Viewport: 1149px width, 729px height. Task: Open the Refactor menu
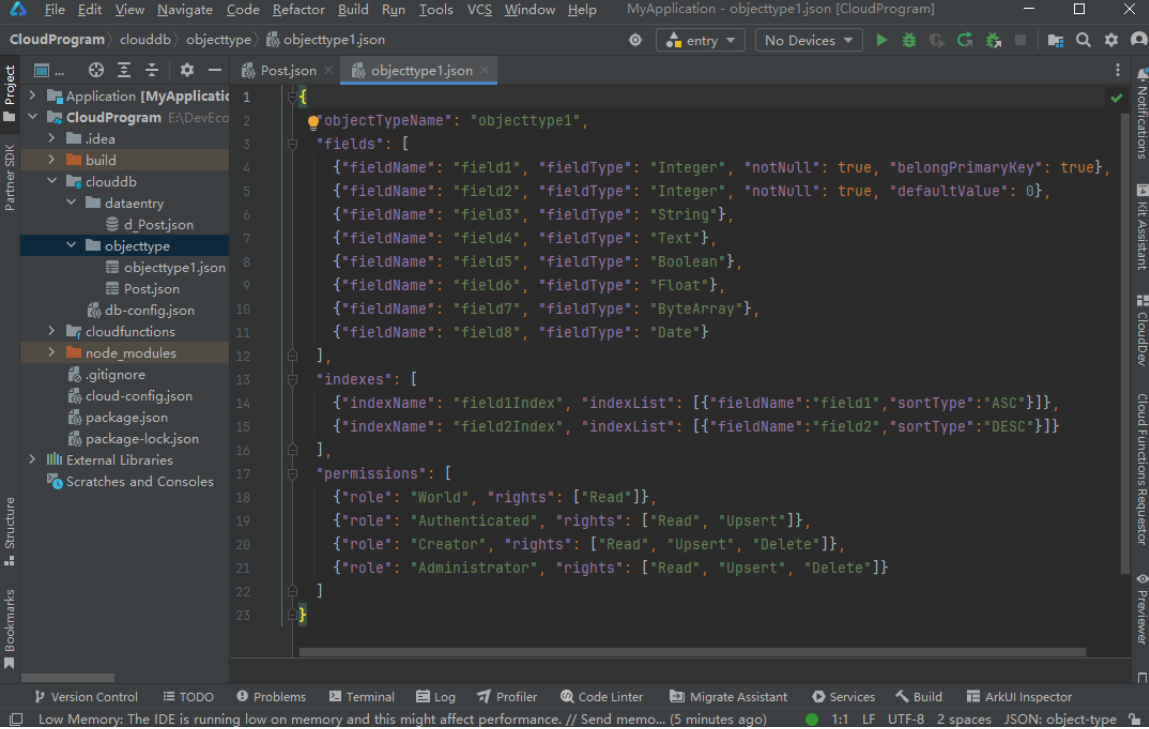coord(298,10)
